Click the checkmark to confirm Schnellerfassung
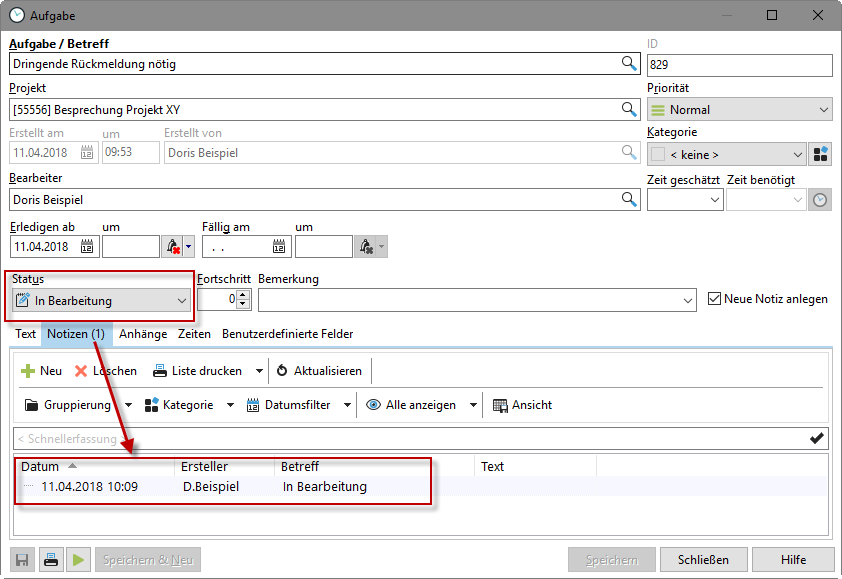 (x=817, y=438)
